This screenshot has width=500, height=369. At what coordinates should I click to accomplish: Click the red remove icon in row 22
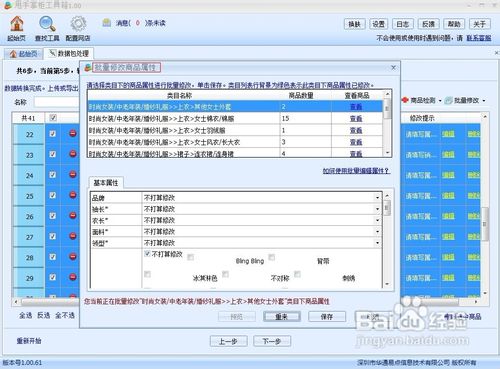coord(73,134)
